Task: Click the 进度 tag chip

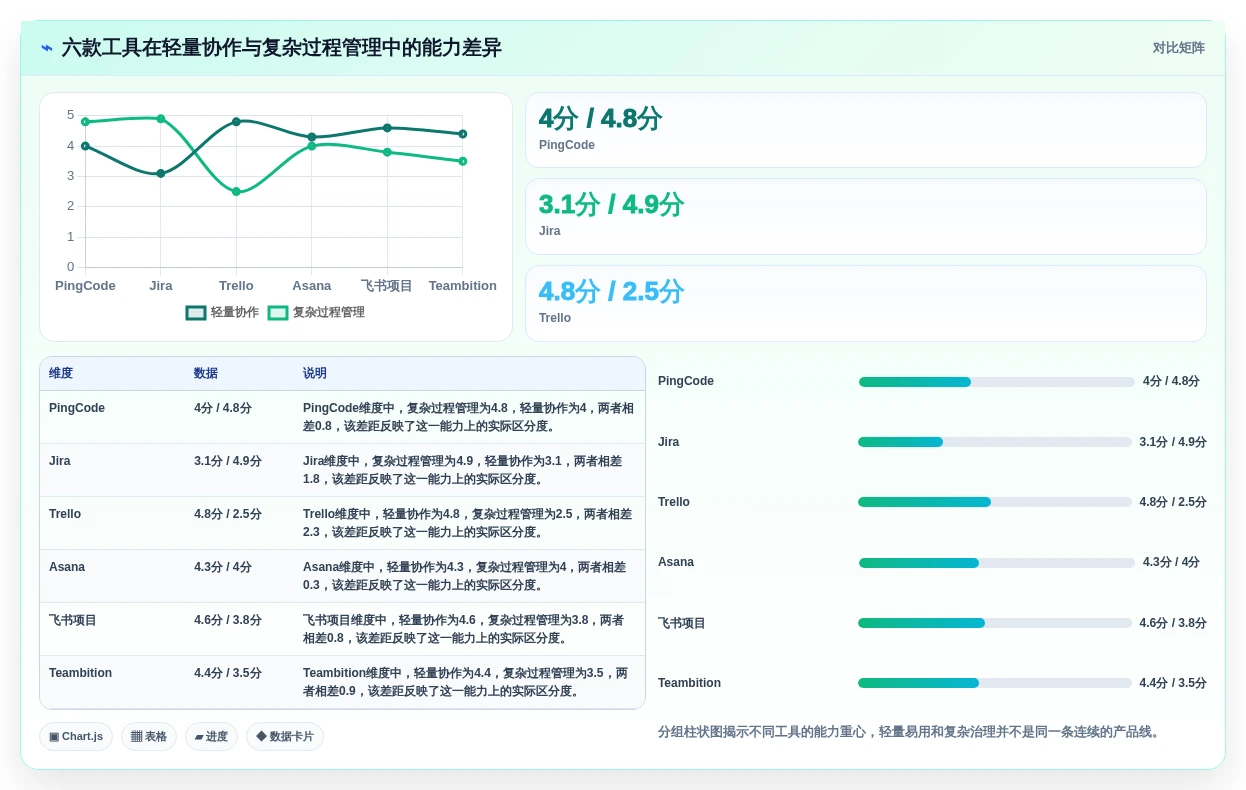Action: coord(211,737)
